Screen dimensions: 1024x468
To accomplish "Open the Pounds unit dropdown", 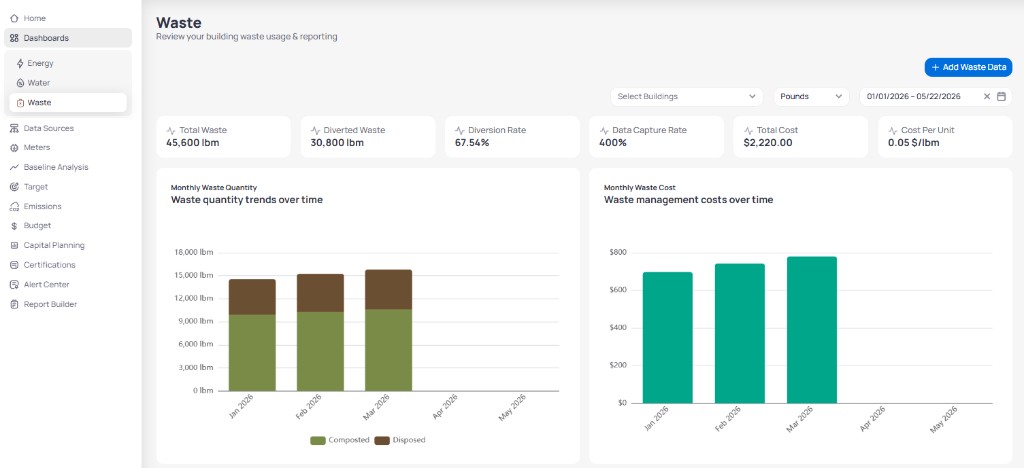I will [x=811, y=97].
